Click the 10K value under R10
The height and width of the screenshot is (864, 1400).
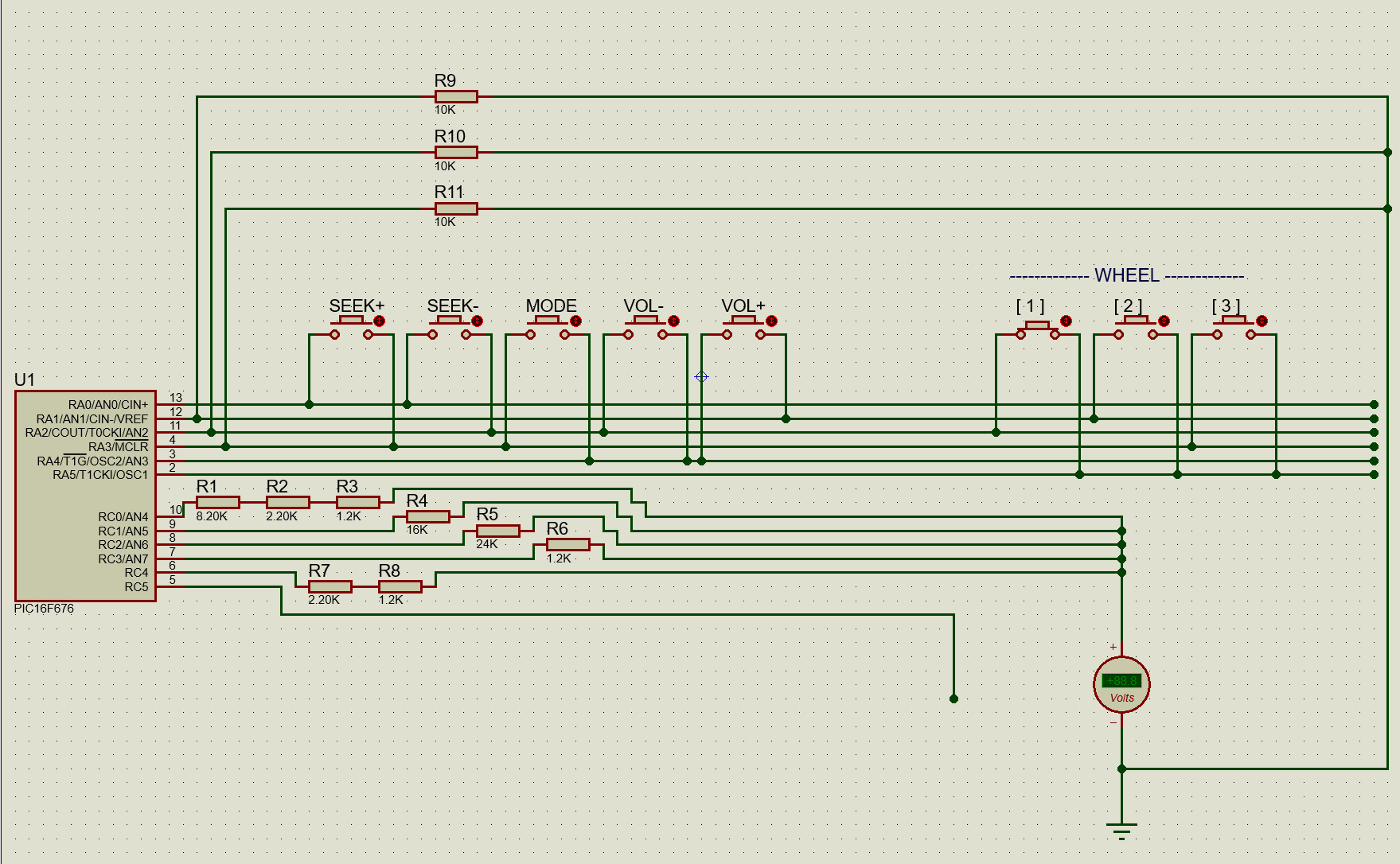pos(445,166)
